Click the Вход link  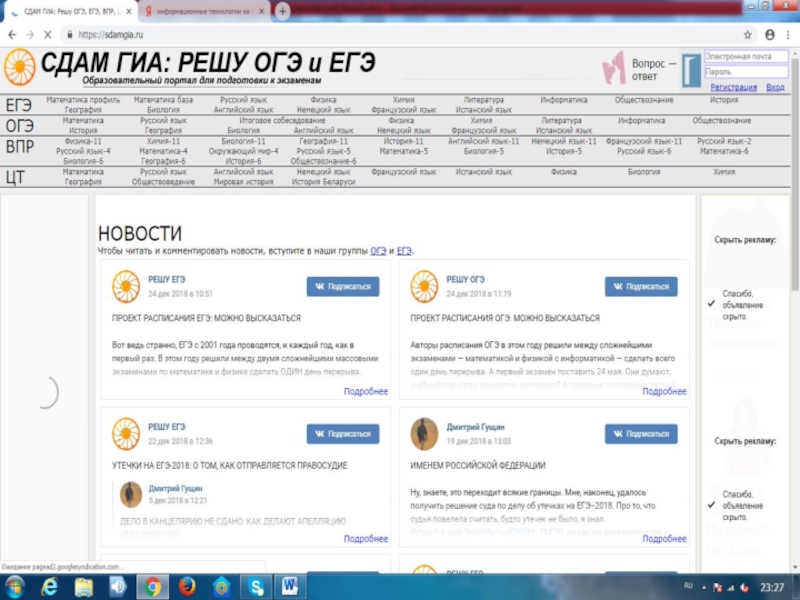(x=775, y=87)
